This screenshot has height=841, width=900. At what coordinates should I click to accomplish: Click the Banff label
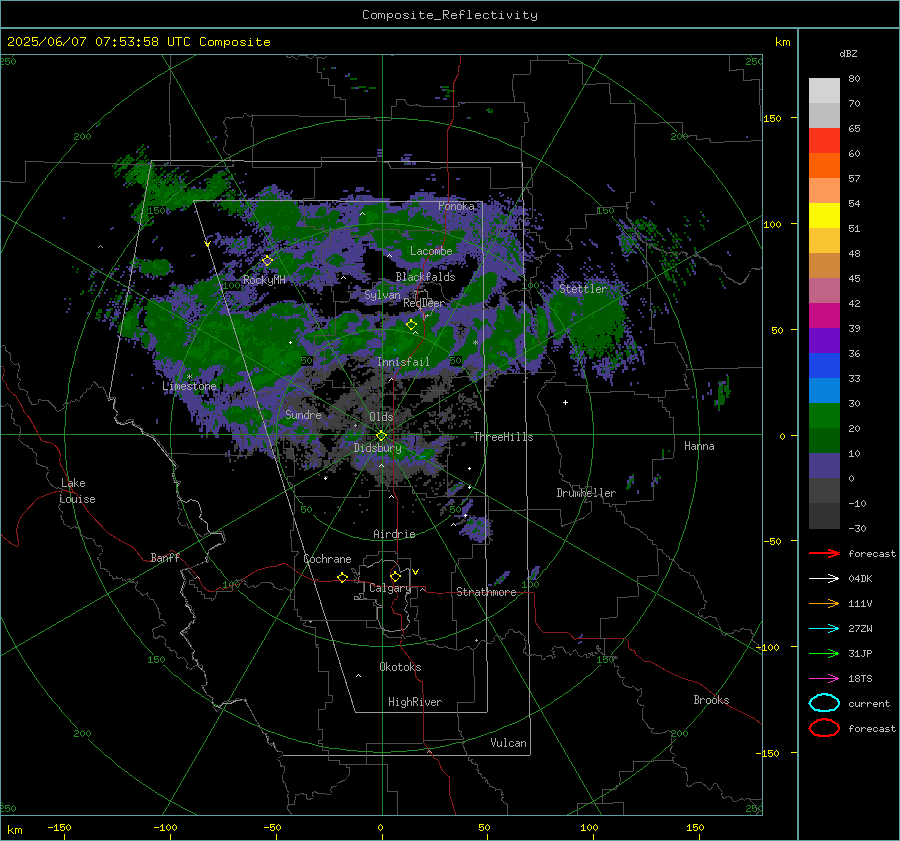(165, 557)
